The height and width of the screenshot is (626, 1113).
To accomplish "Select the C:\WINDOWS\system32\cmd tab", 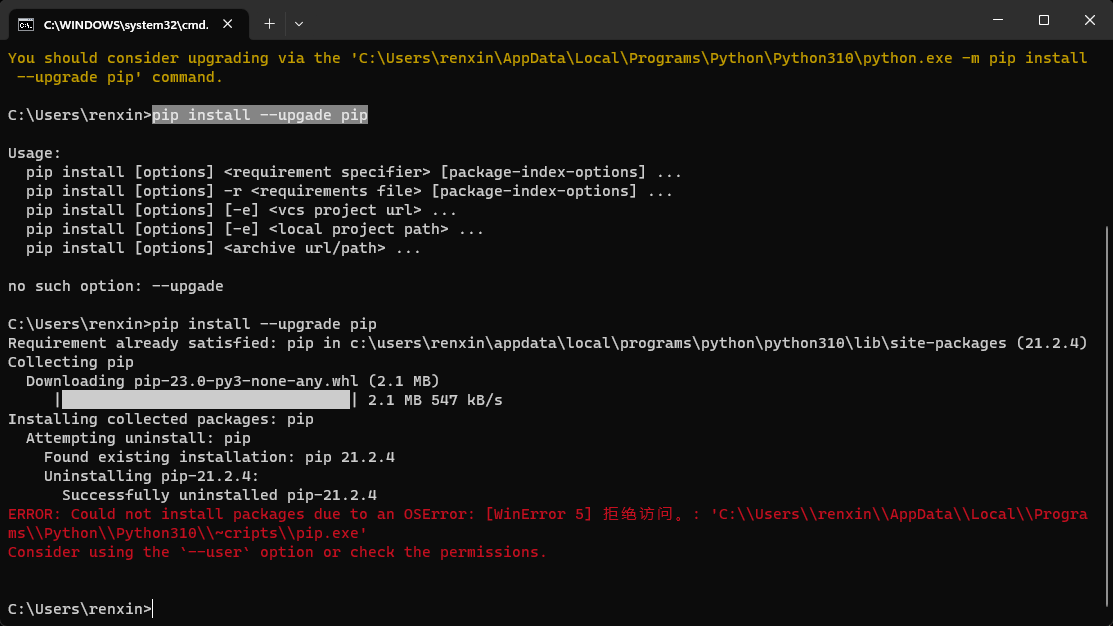I will tap(125, 23).
